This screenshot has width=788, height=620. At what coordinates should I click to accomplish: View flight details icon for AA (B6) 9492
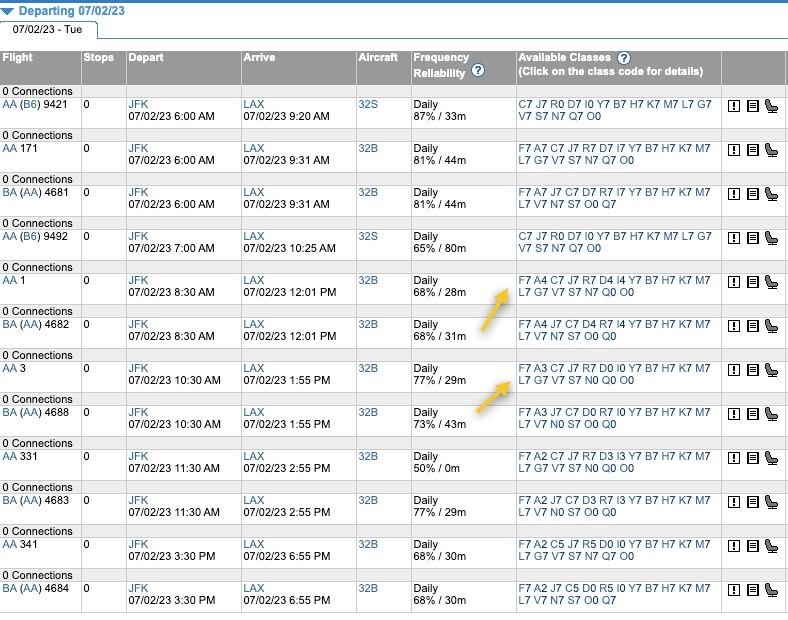click(x=752, y=238)
